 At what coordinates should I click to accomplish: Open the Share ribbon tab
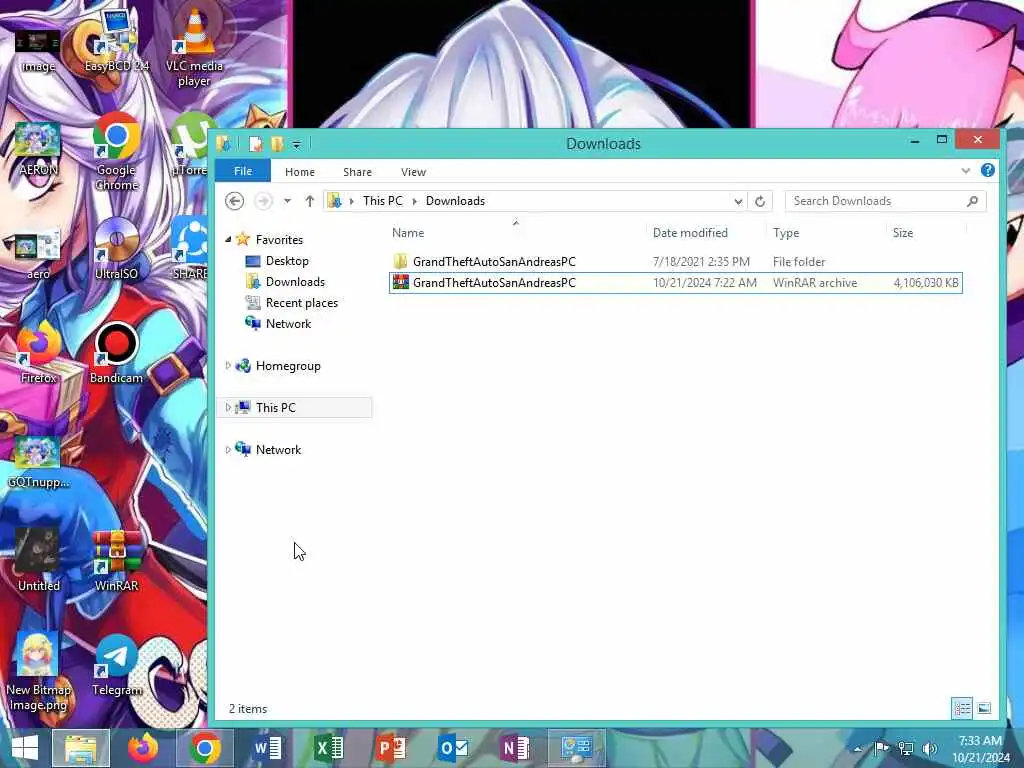pyautogui.click(x=357, y=172)
